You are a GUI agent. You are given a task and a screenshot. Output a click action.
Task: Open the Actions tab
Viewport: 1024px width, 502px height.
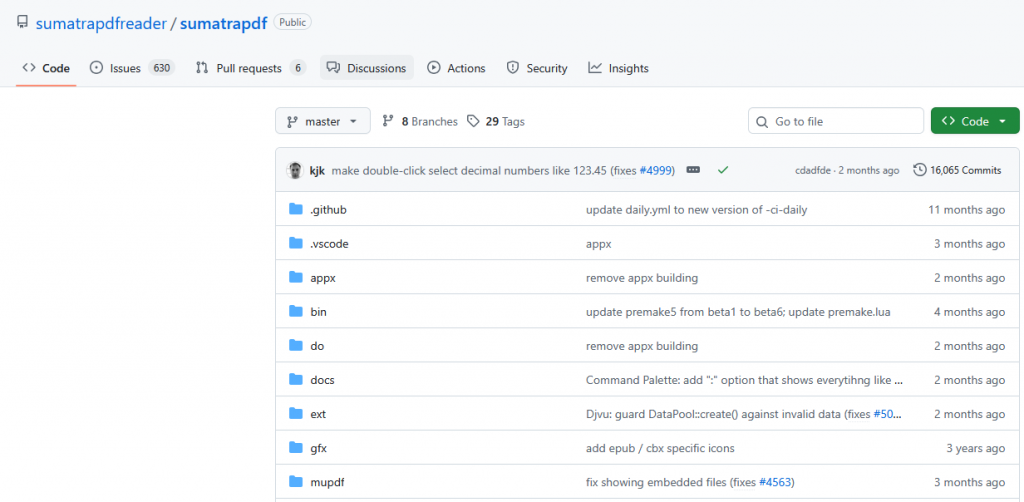click(456, 68)
